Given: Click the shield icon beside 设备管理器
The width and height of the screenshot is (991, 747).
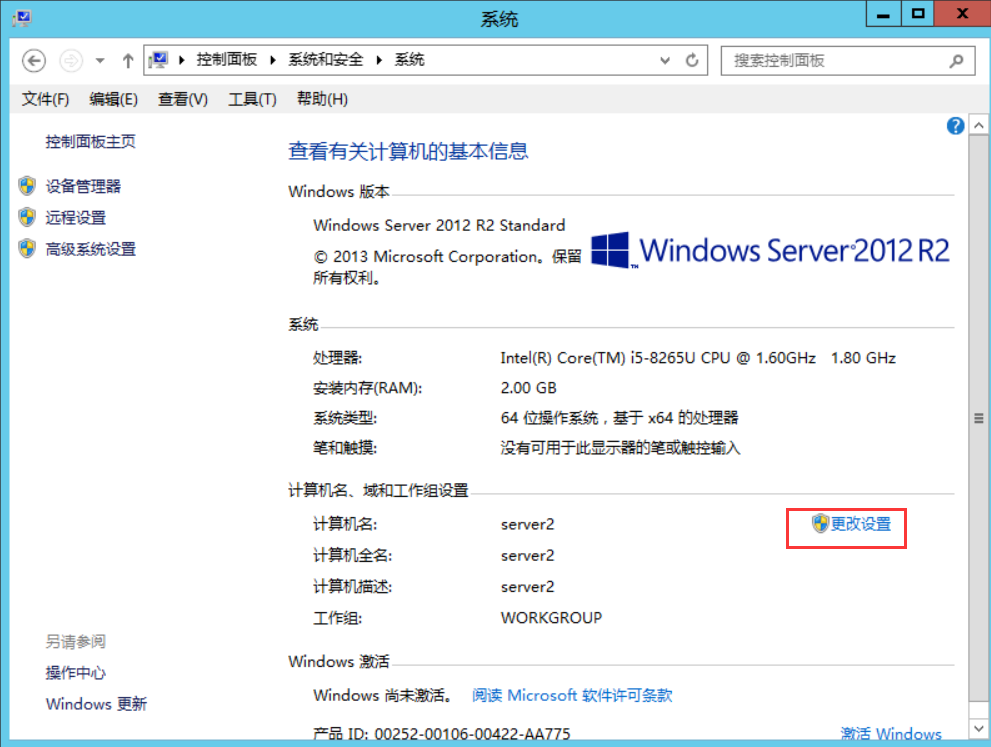Looking at the screenshot, I should click(27, 186).
